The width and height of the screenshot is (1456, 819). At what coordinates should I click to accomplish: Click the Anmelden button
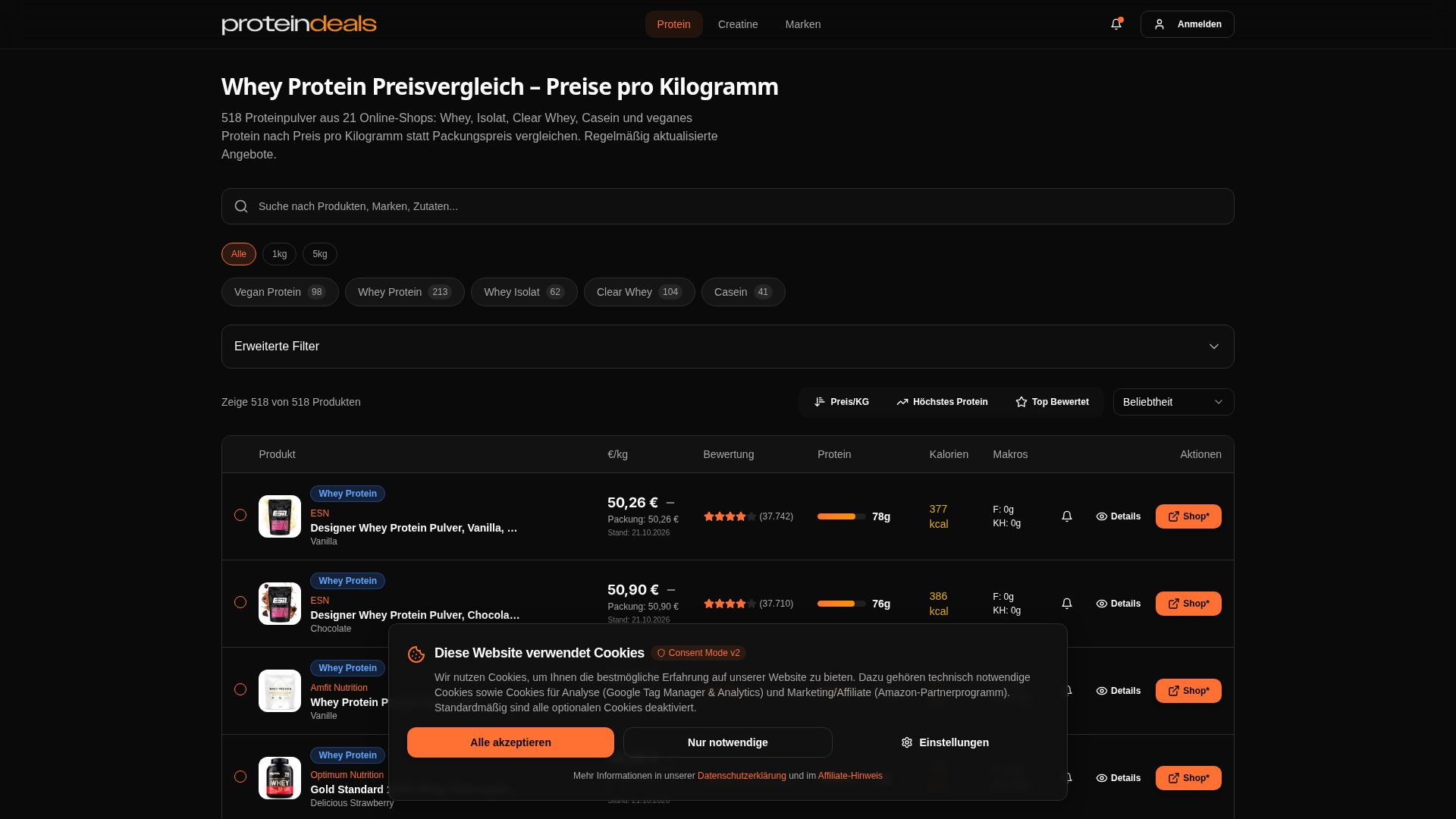click(1188, 24)
